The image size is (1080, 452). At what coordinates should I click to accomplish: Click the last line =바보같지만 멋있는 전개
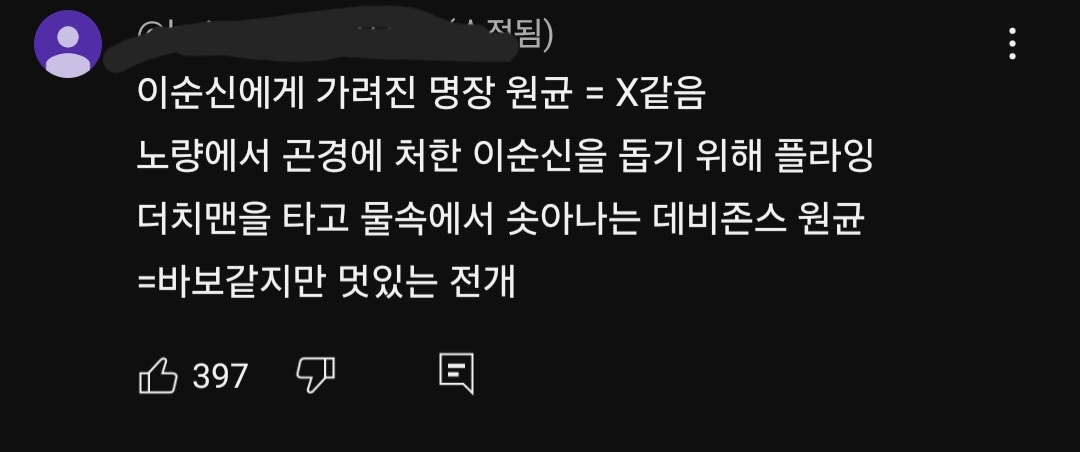click(326, 281)
